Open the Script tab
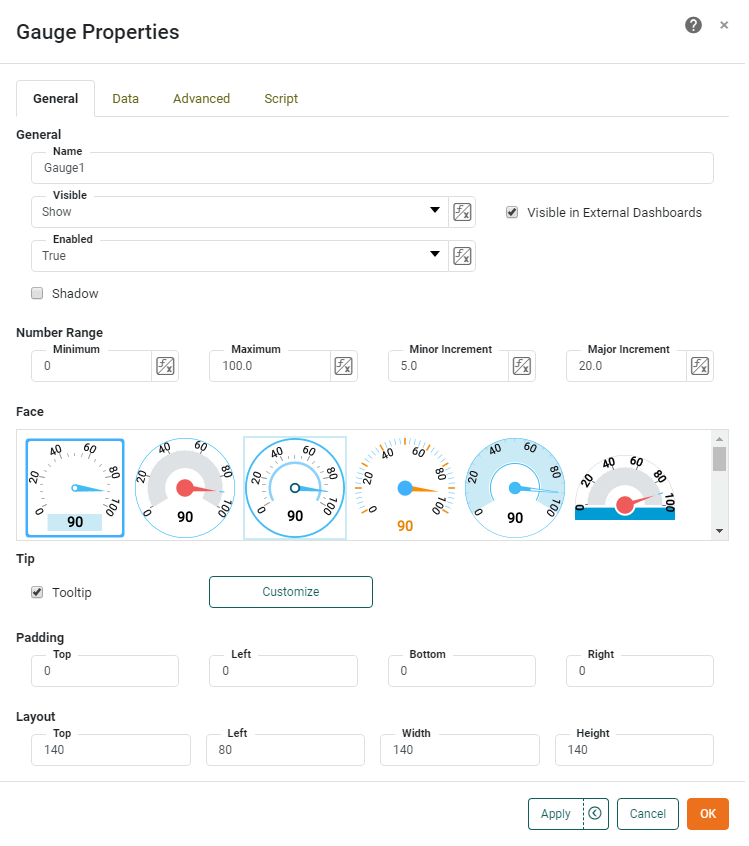Viewport: 749px width, 846px height. [x=280, y=98]
